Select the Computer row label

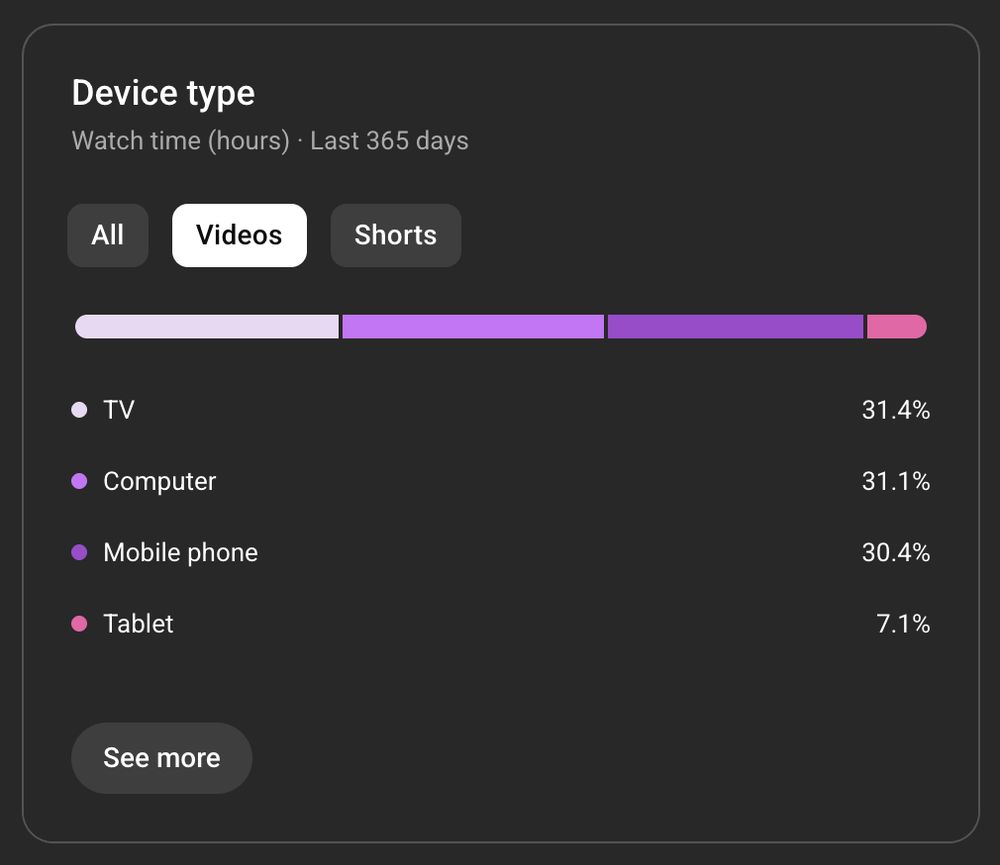click(x=159, y=482)
